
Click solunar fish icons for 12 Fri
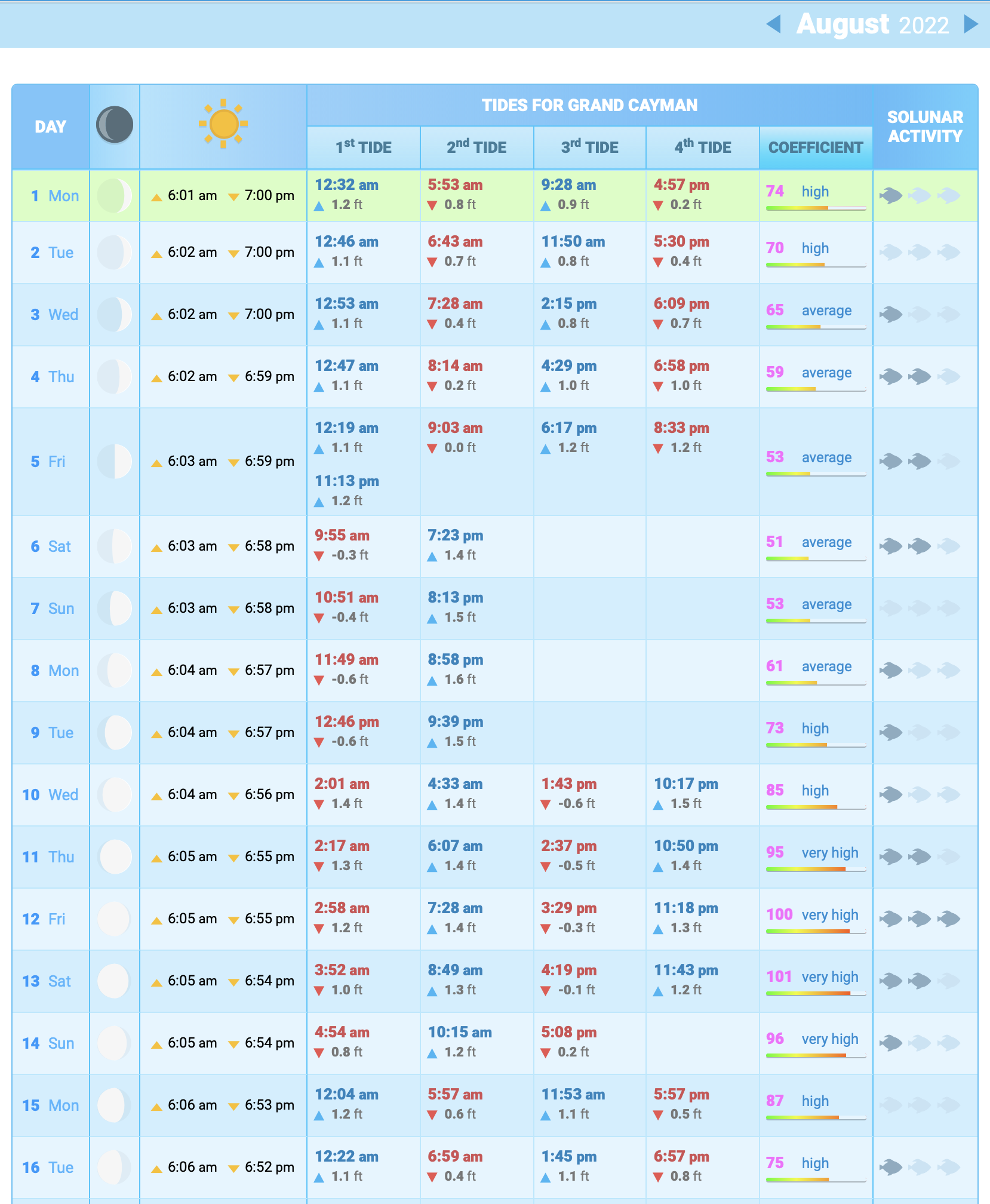coord(920,919)
